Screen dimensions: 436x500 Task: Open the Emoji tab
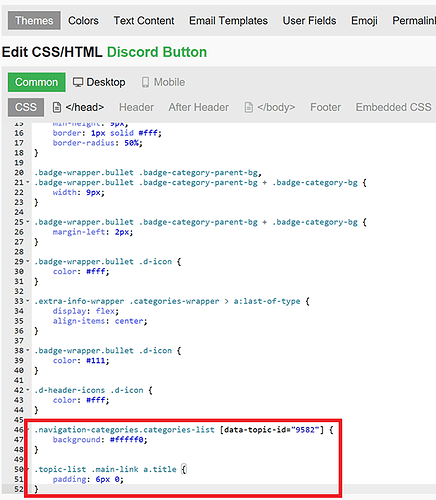pos(364,21)
